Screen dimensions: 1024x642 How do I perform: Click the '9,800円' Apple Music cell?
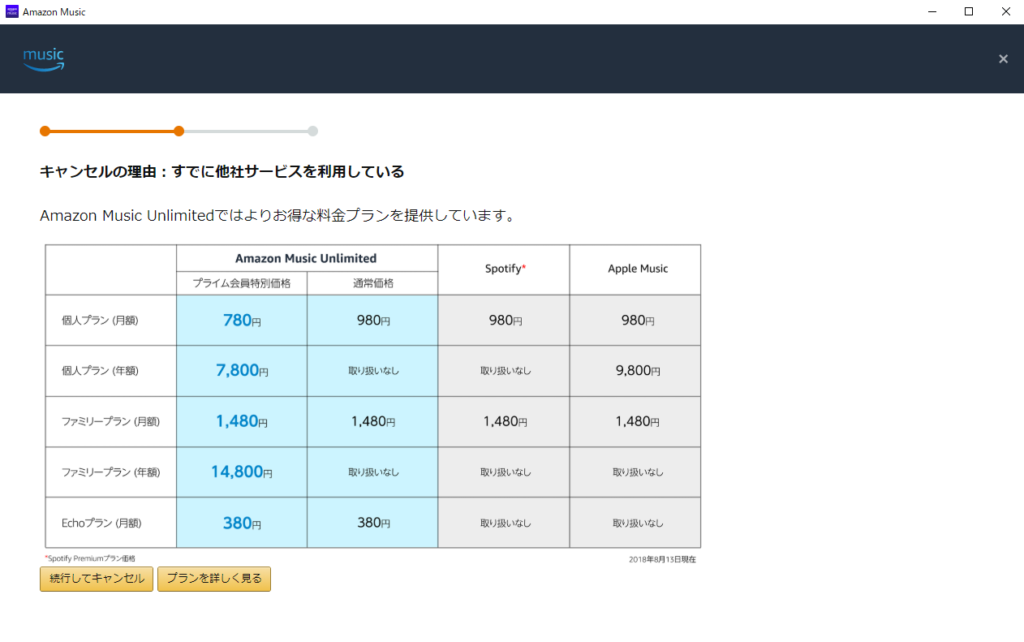[637, 370]
